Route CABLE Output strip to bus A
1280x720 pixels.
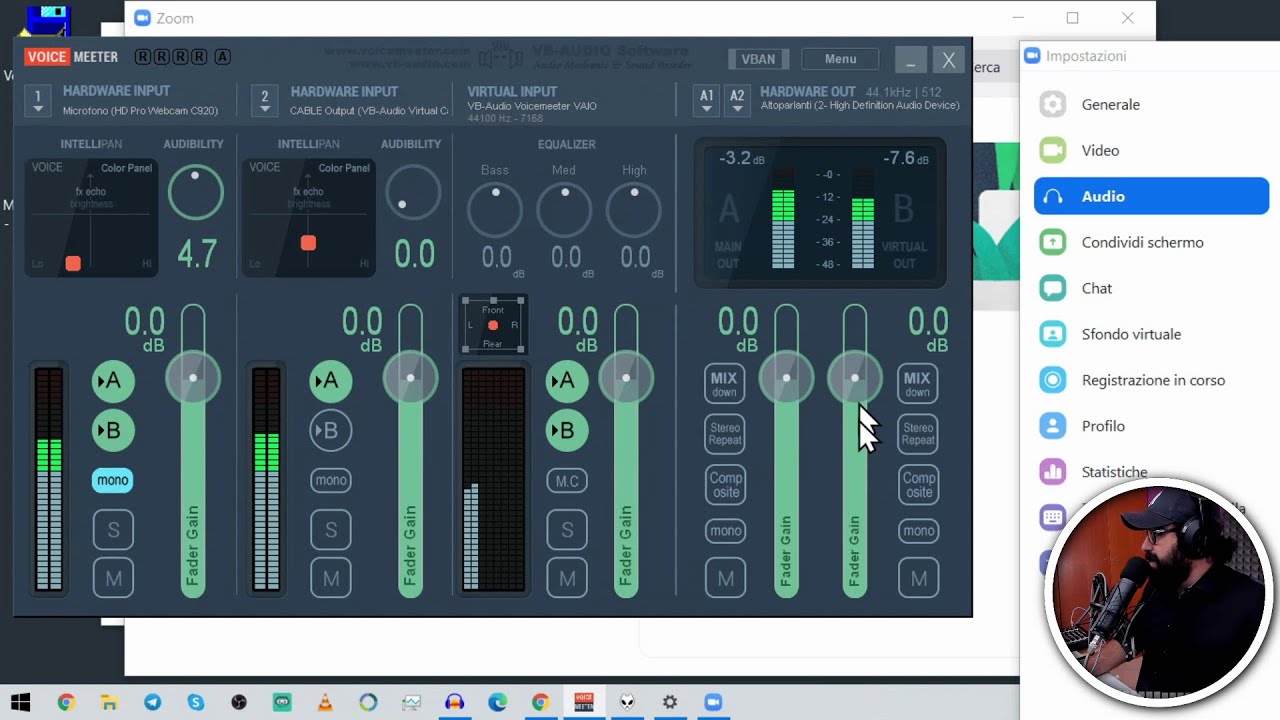pyautogui.click(x=330, y=380)
